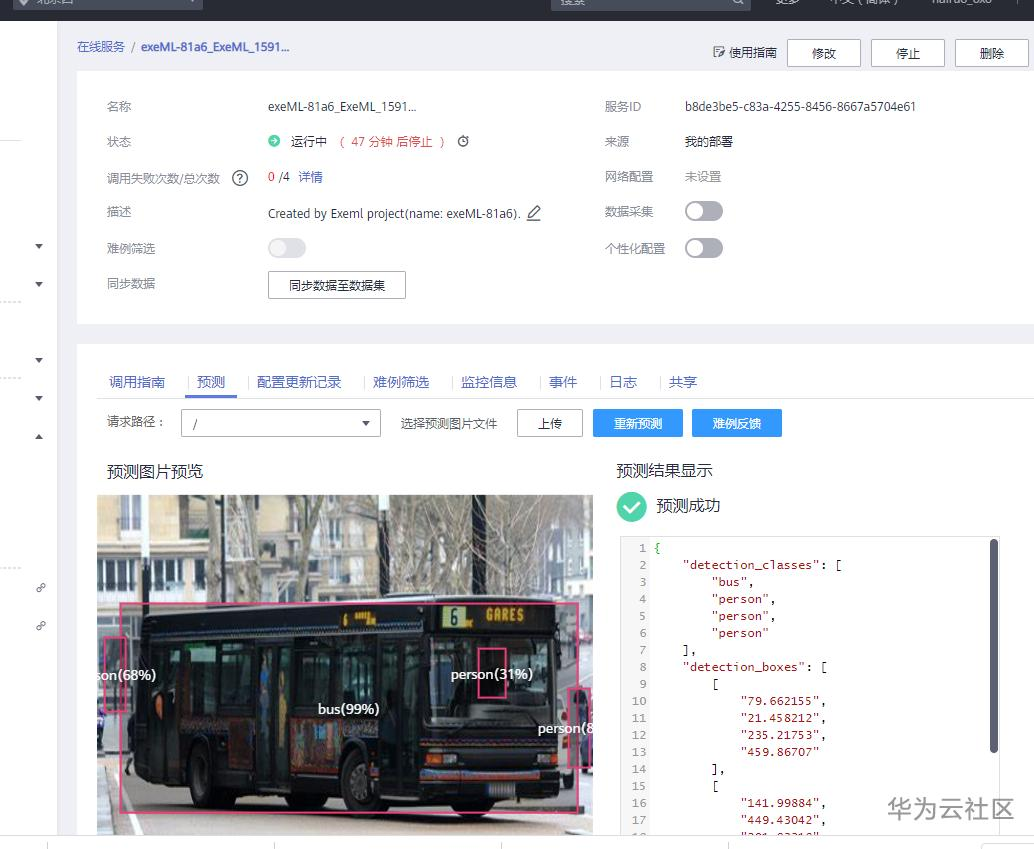Click the "detection_classes" line in JSON

pos(762,565)
